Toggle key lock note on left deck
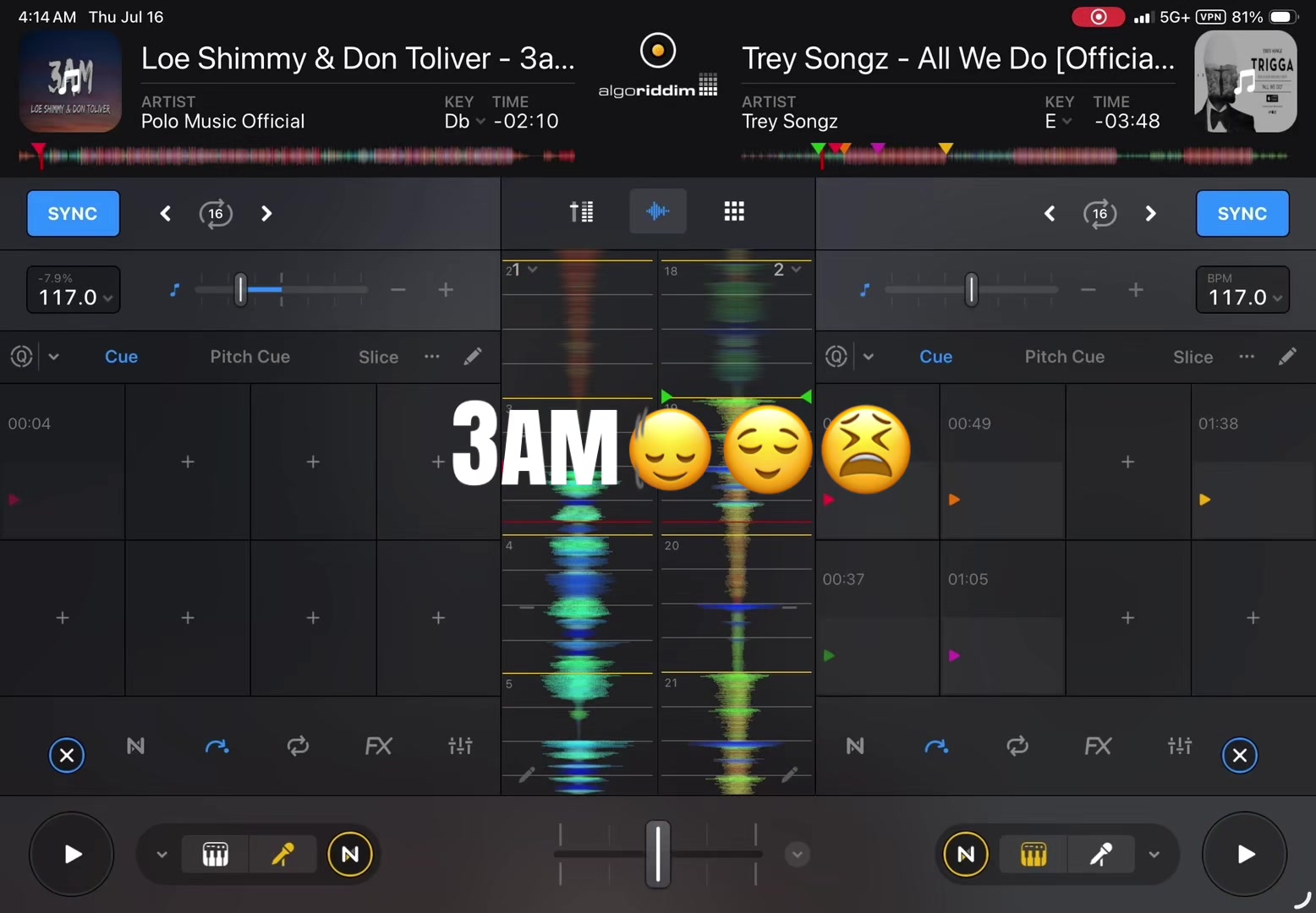 tap(174, 290)
